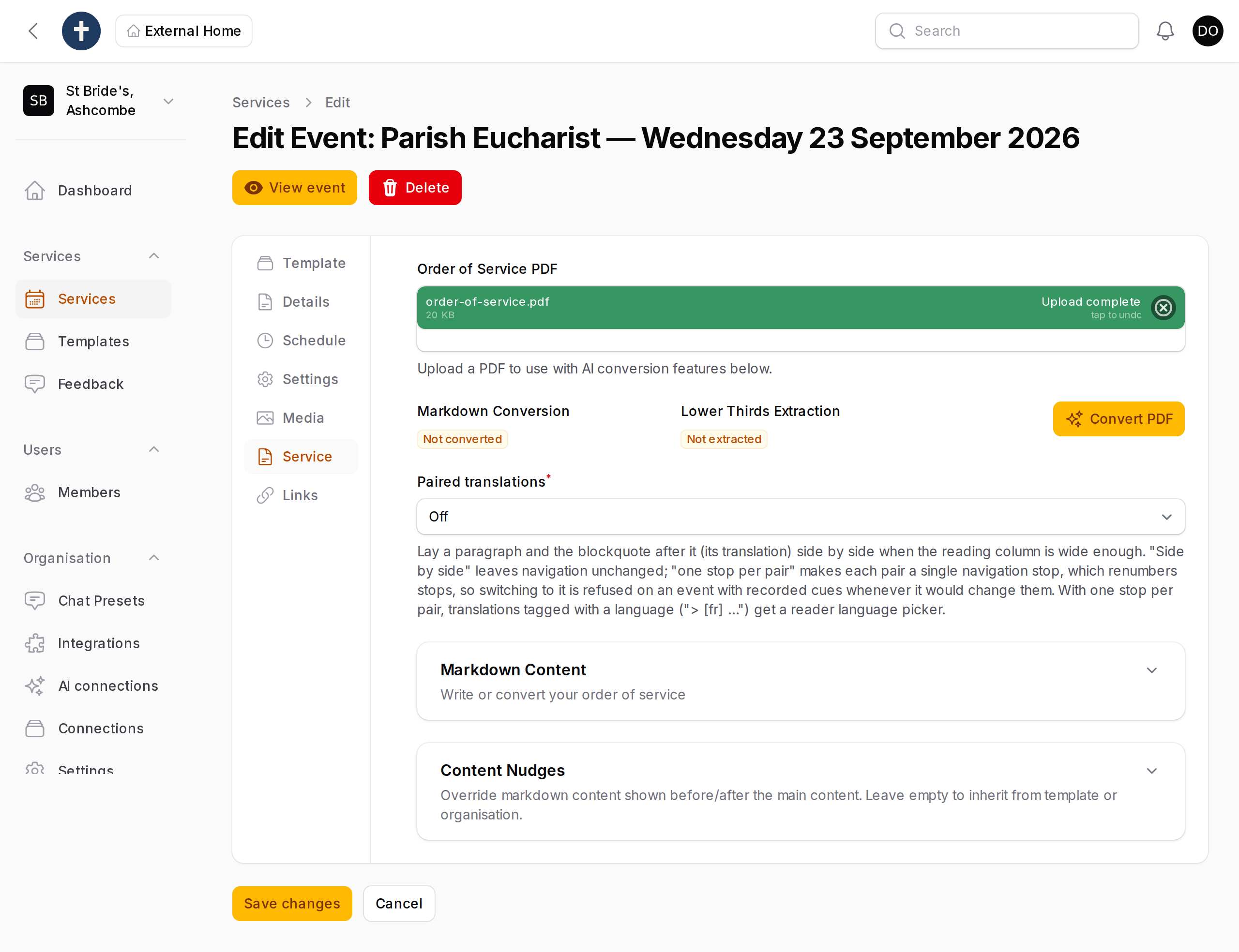Collapse the Services sidebar section
Viewport: 1239px width, 952px height.
coord(153,256)
